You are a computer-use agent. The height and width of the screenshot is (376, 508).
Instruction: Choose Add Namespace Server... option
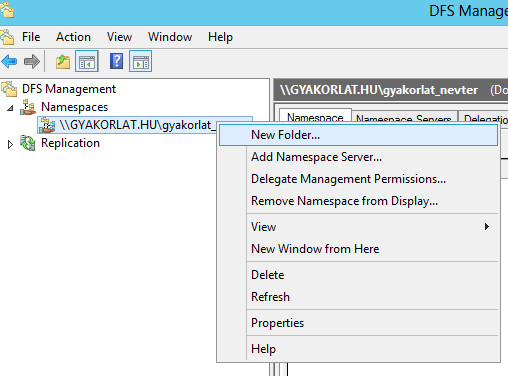pyautogui.click(x=358, y=157)
